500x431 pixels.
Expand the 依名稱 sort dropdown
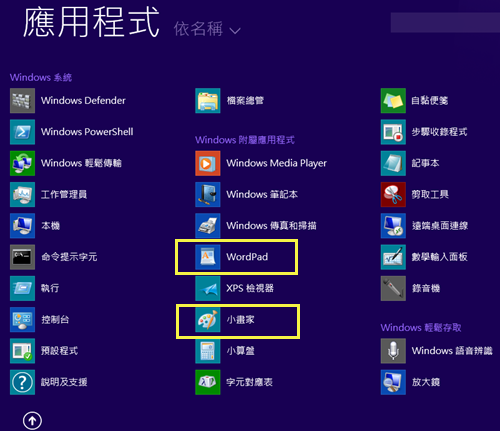click(x=207, y=29)
